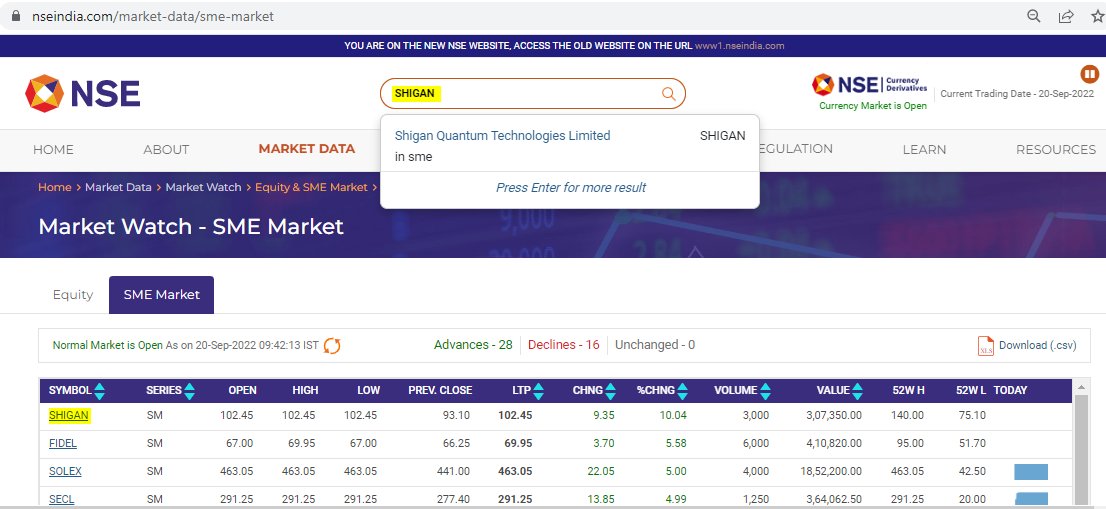Open old website link www1.nseindia.com
Image resolution: width=1106 pixels, height=509 pixels.
(739, 46)
